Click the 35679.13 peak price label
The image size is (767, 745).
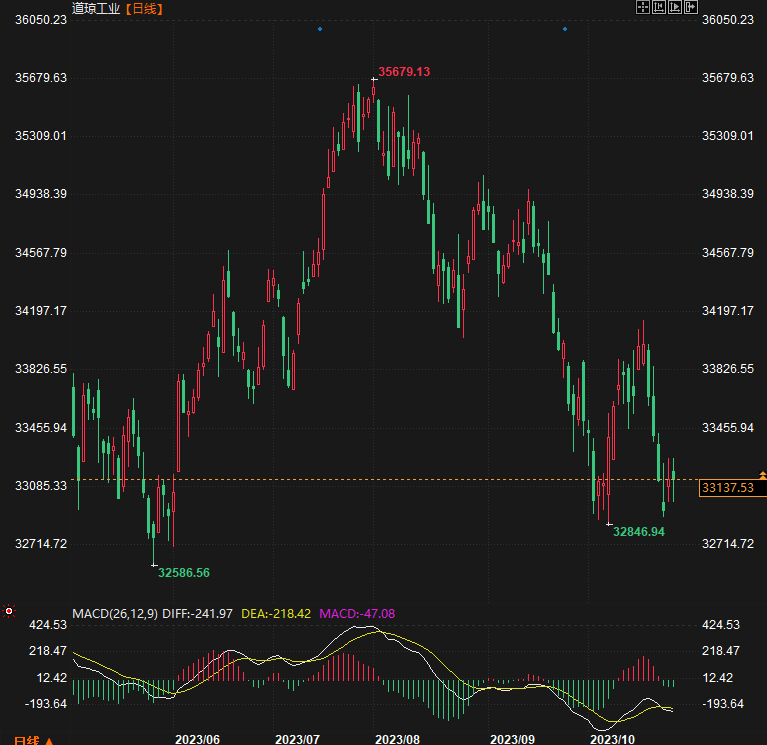pyautogui.click(x=404, y=72)
